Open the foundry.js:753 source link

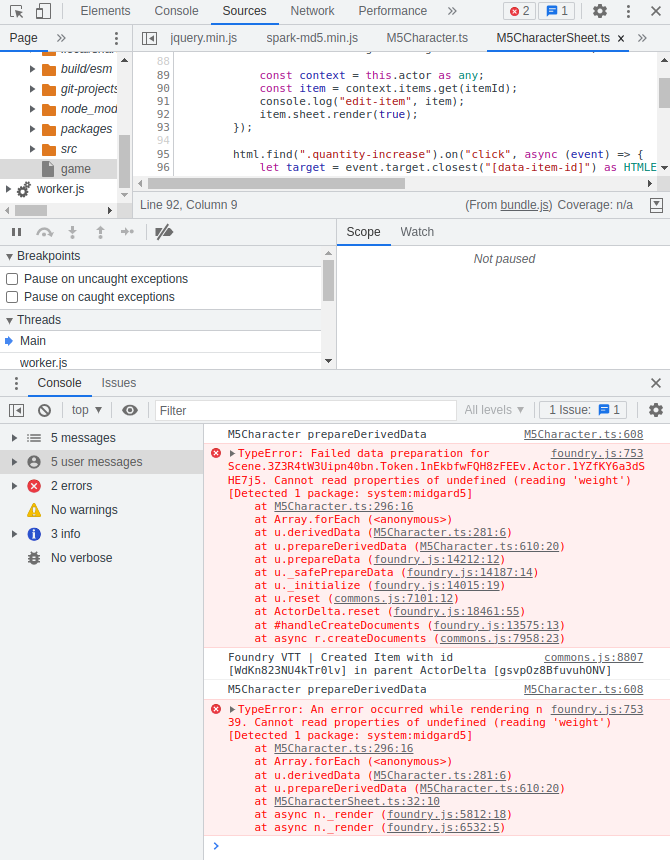click(597, 453)
